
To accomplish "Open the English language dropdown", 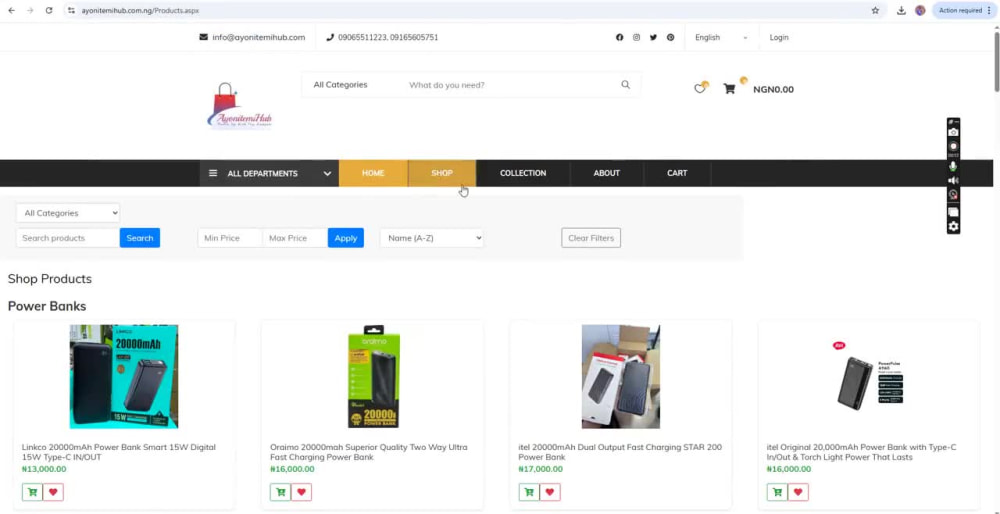I will pyautogui.click(x=721, y=38).
